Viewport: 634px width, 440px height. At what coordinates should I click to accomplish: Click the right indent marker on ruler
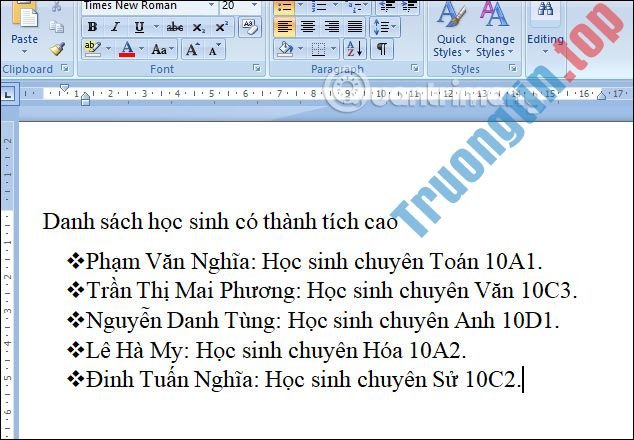pos(602,95)
